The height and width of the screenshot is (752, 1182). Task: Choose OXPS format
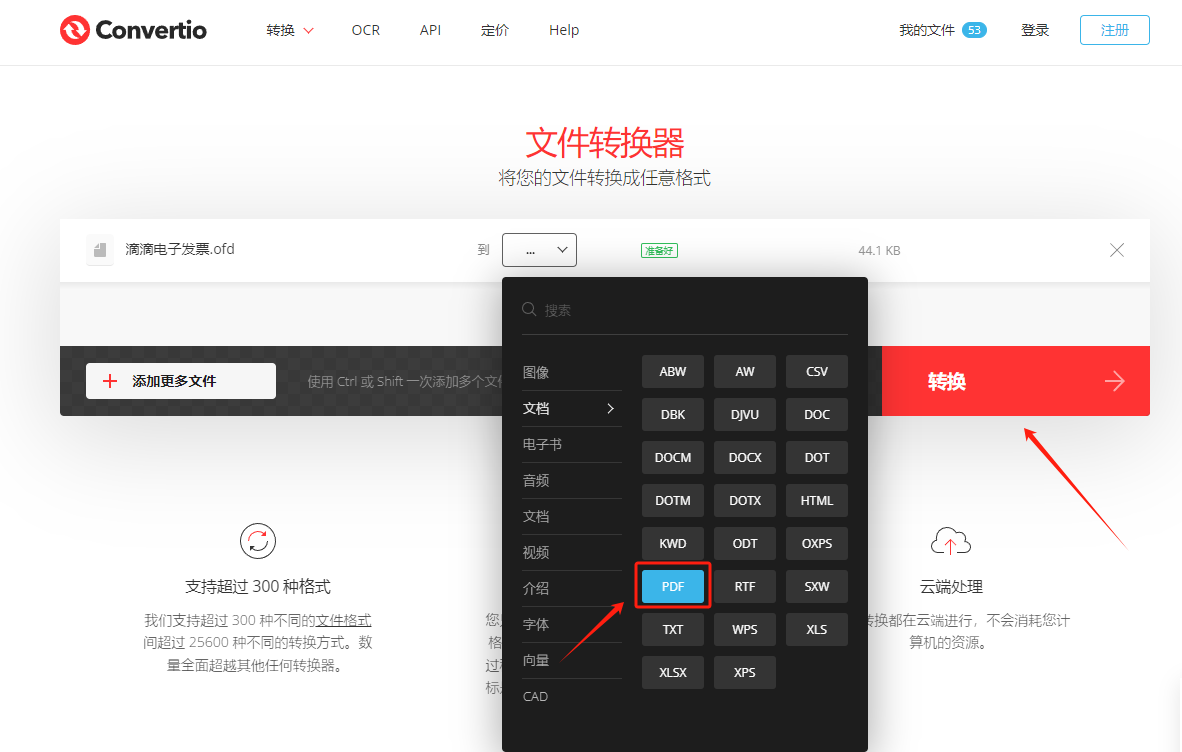[x=816, y=543]
